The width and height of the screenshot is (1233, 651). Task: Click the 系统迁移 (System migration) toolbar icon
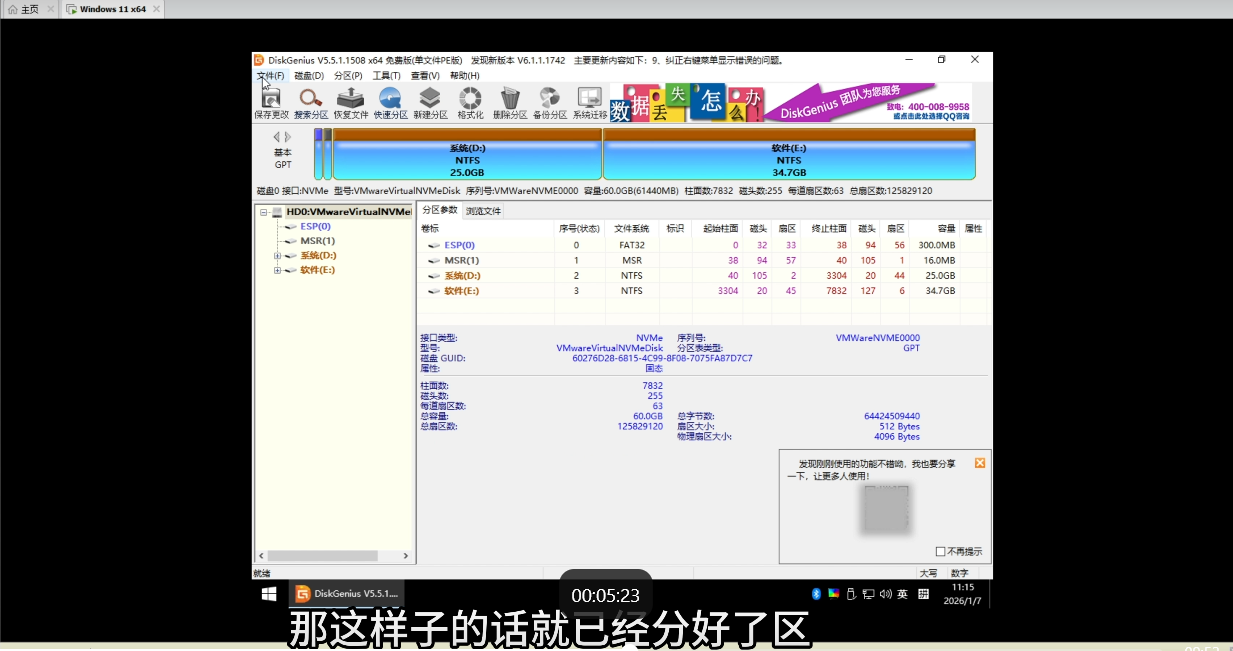pyautogui.click(x=590, y=103)
